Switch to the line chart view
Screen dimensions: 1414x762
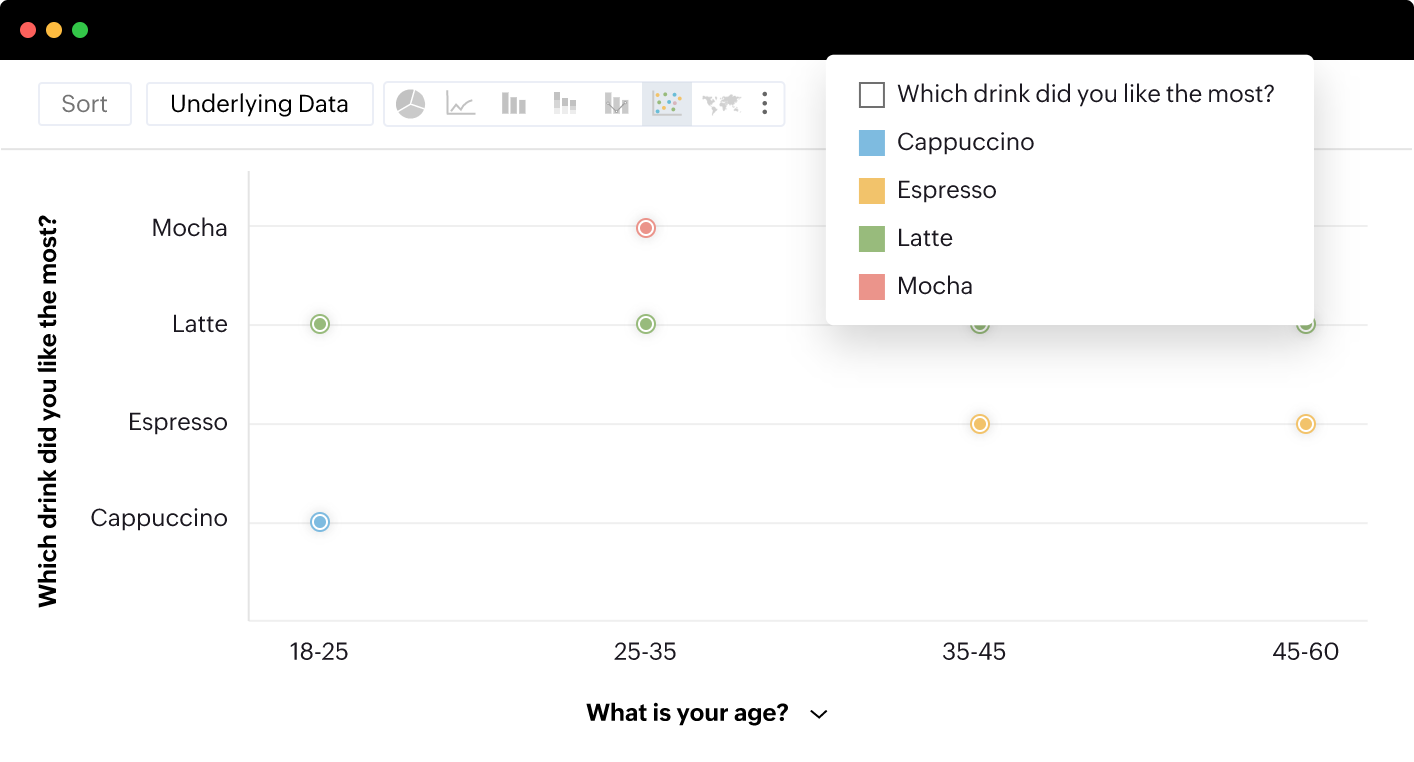coord(461,104)
